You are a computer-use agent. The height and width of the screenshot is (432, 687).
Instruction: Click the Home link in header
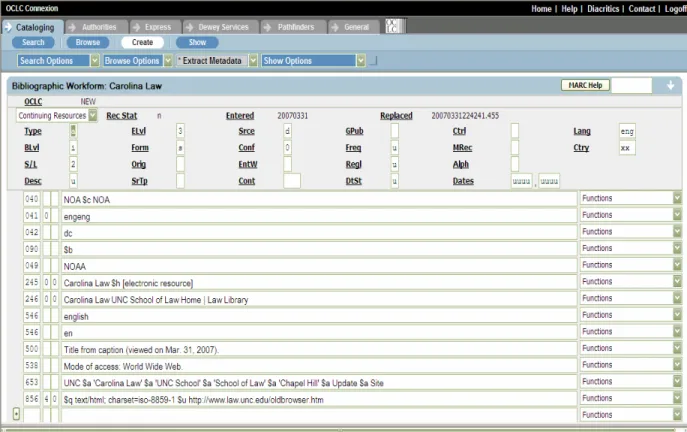pos(541,9)
